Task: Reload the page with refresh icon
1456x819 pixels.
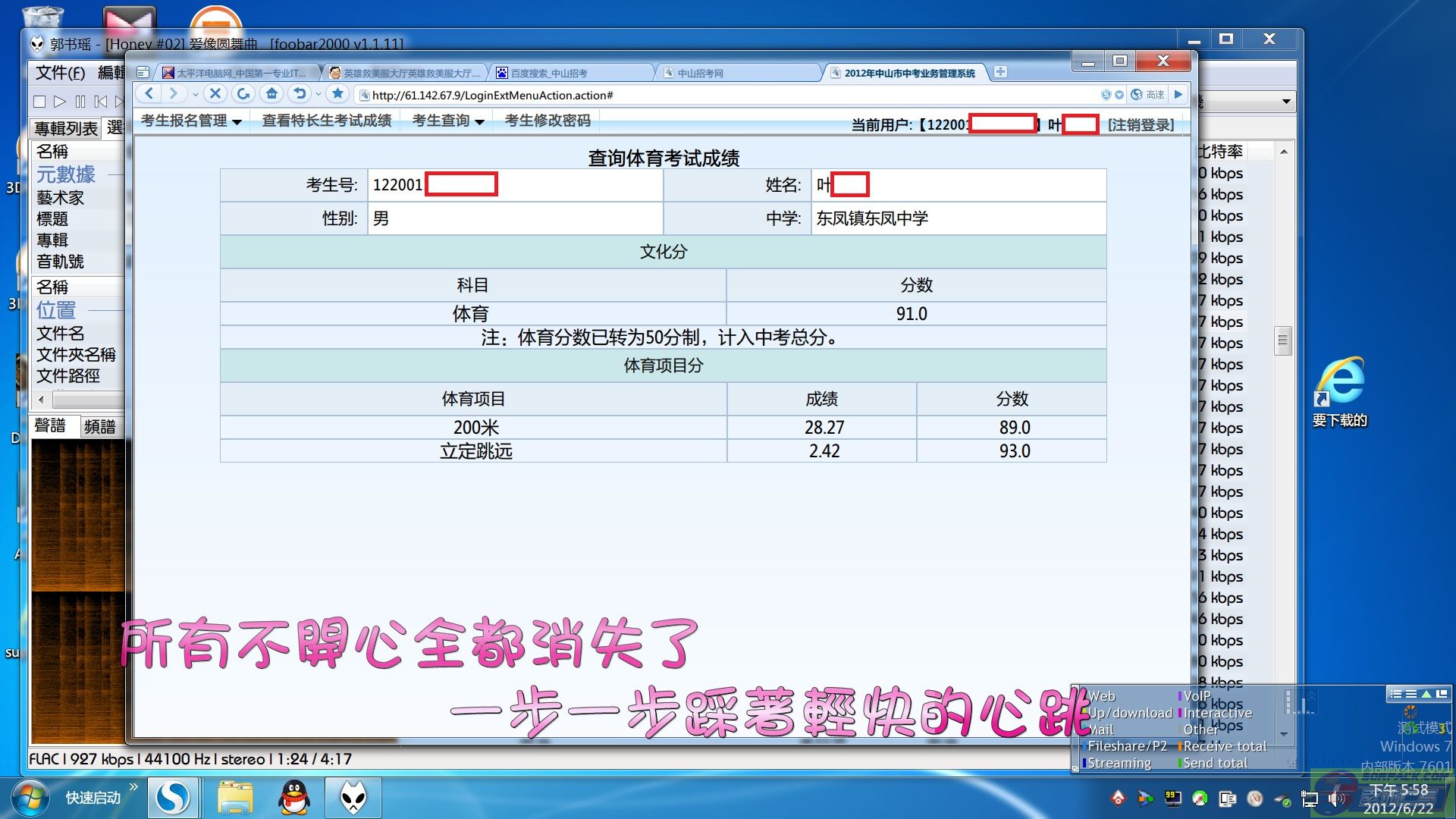Action: click(x=243, y=94)
